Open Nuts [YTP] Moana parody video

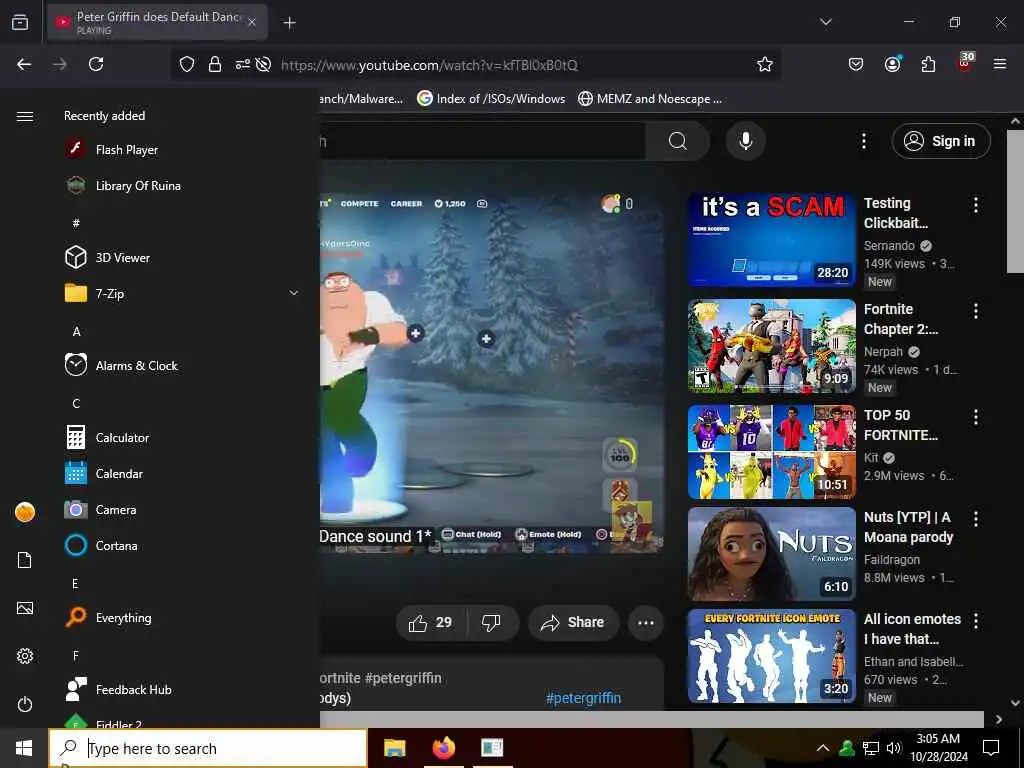pos(771,554)
